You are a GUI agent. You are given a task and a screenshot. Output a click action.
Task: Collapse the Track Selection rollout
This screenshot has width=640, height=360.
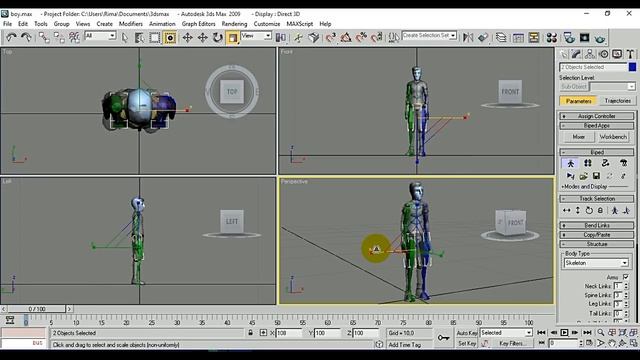(x=596, y=199)
